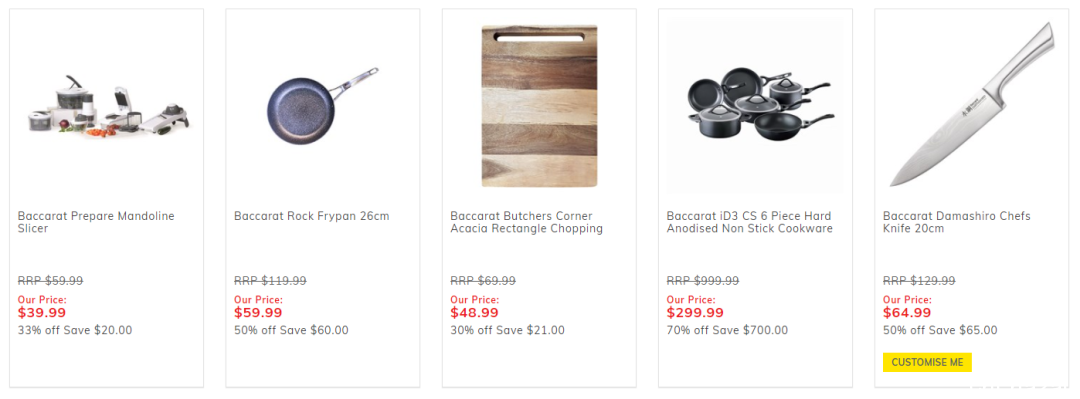View the Damashiro chefs knife photo
1080x399 pixels.
click(x=971, y=104)
